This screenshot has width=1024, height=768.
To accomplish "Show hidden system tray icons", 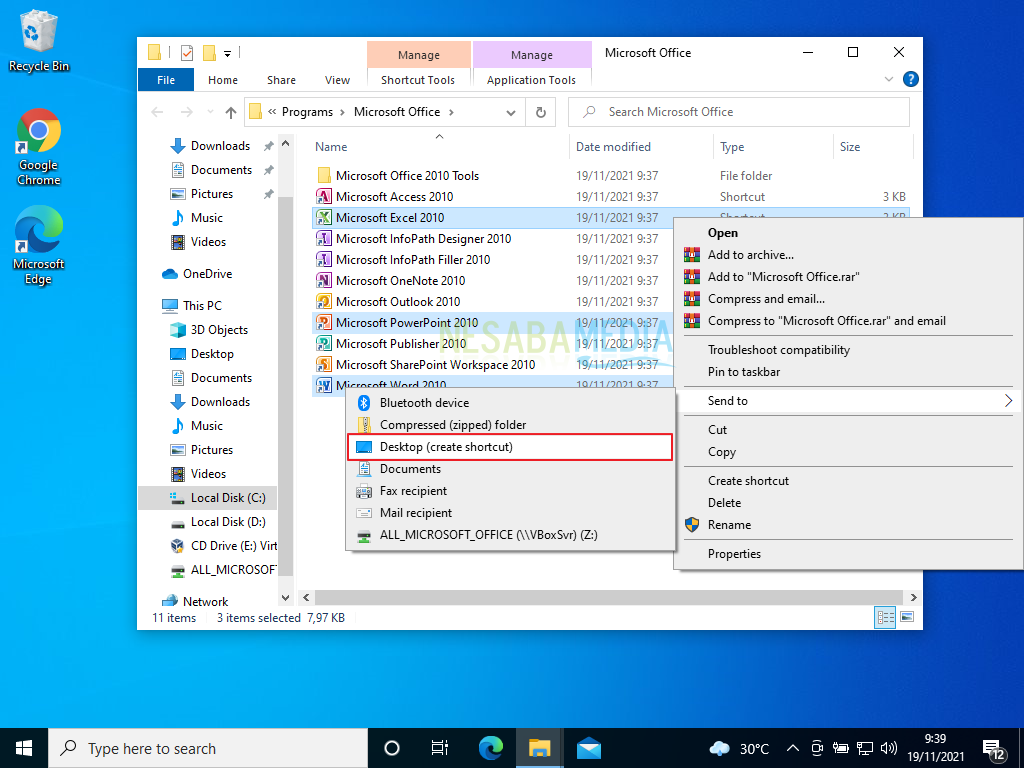I will [x=793, y=747].
